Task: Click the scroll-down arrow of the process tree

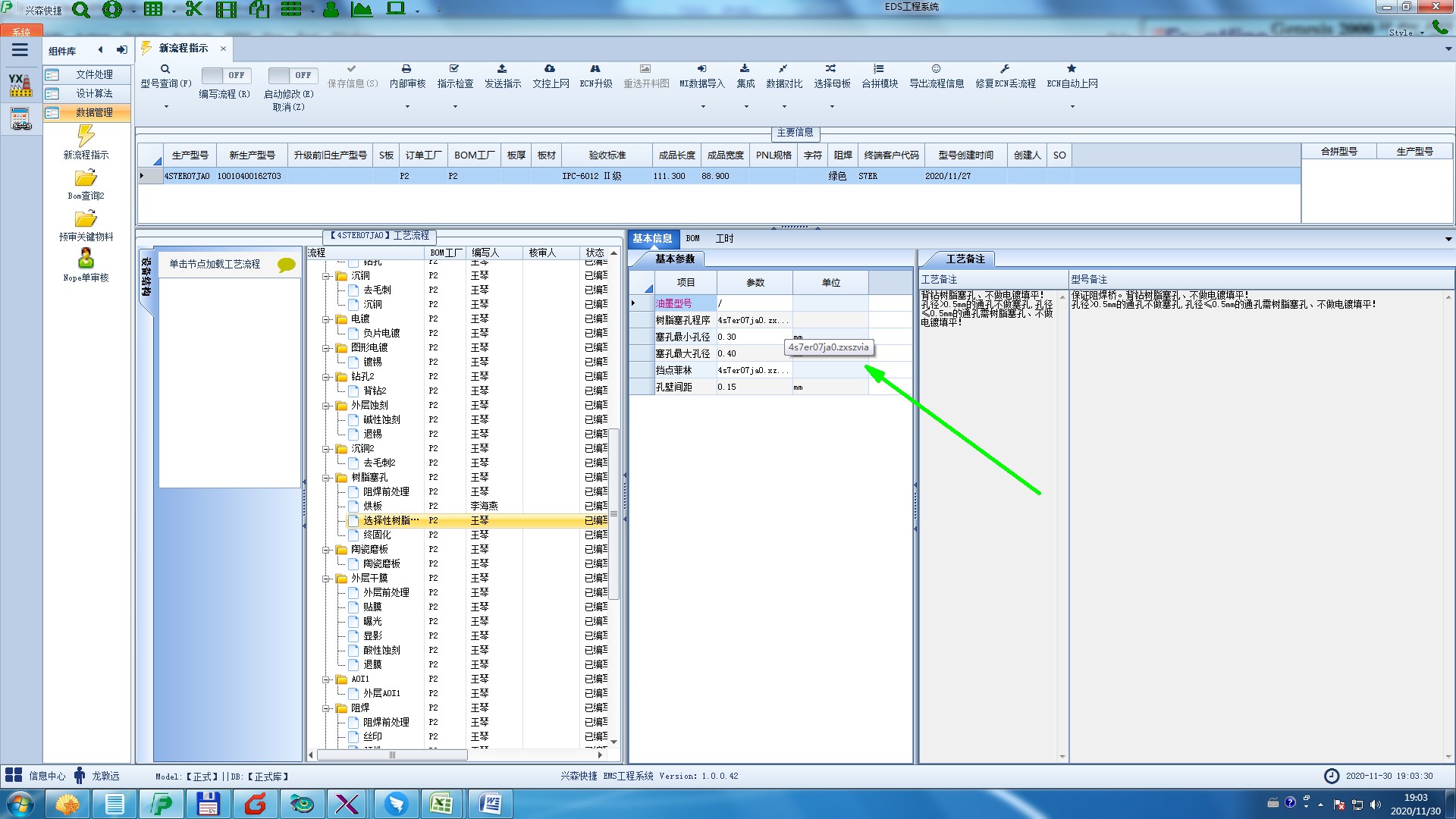Action: [x=614, y=742]
